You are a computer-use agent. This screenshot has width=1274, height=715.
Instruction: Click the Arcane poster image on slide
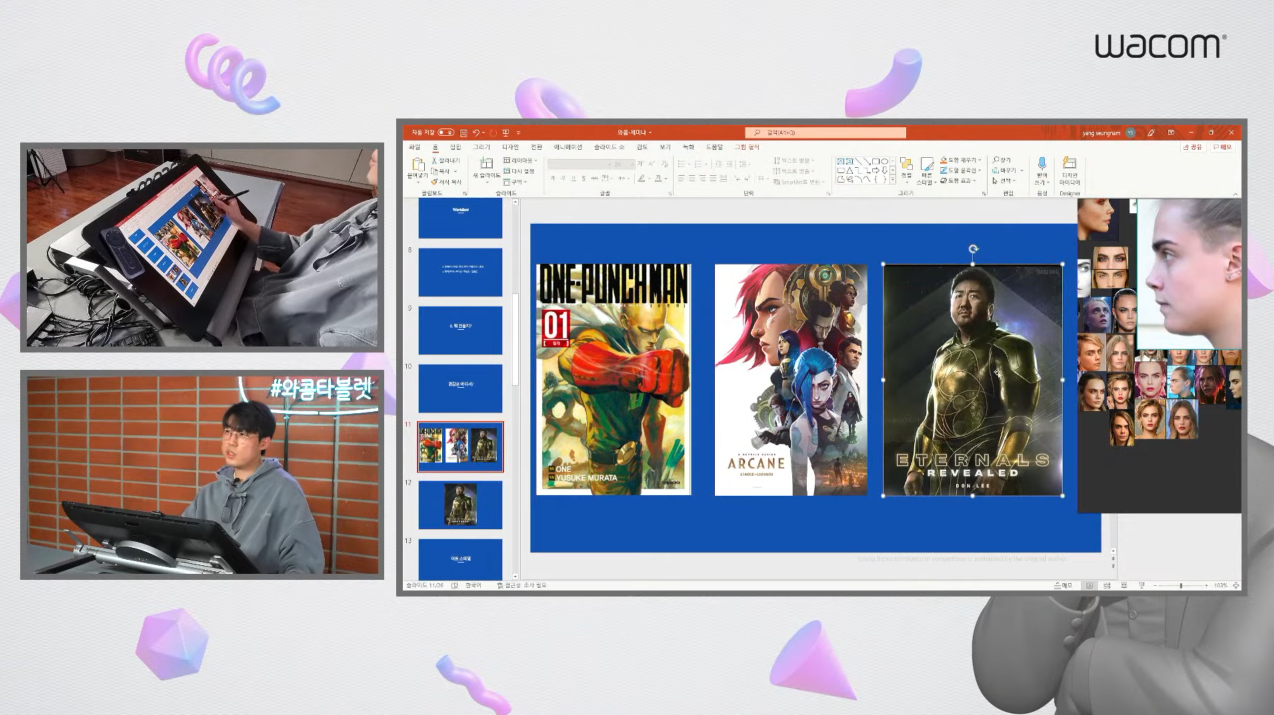tap(790, 379)
